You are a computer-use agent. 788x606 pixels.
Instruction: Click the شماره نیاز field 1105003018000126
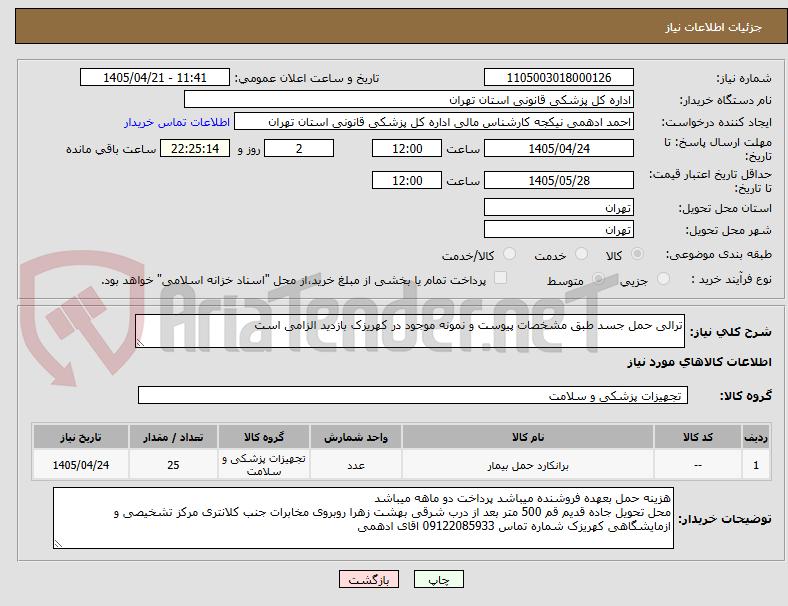(559, 77)
